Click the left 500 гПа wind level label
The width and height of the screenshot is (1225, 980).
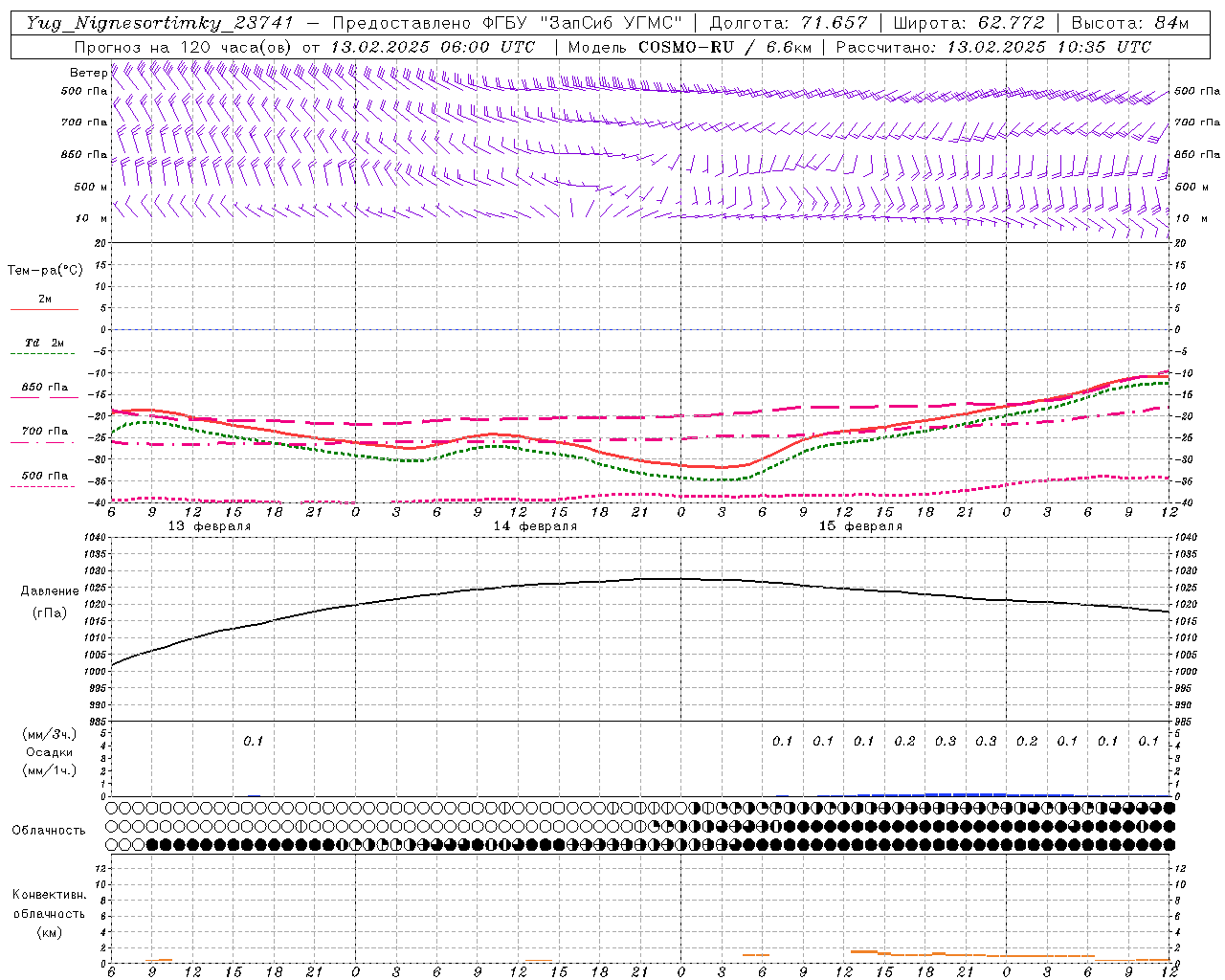(84, 91)
